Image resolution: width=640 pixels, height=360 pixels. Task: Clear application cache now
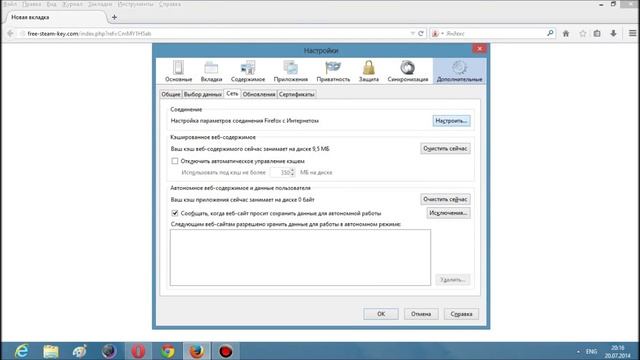click(x=445, y=199)
